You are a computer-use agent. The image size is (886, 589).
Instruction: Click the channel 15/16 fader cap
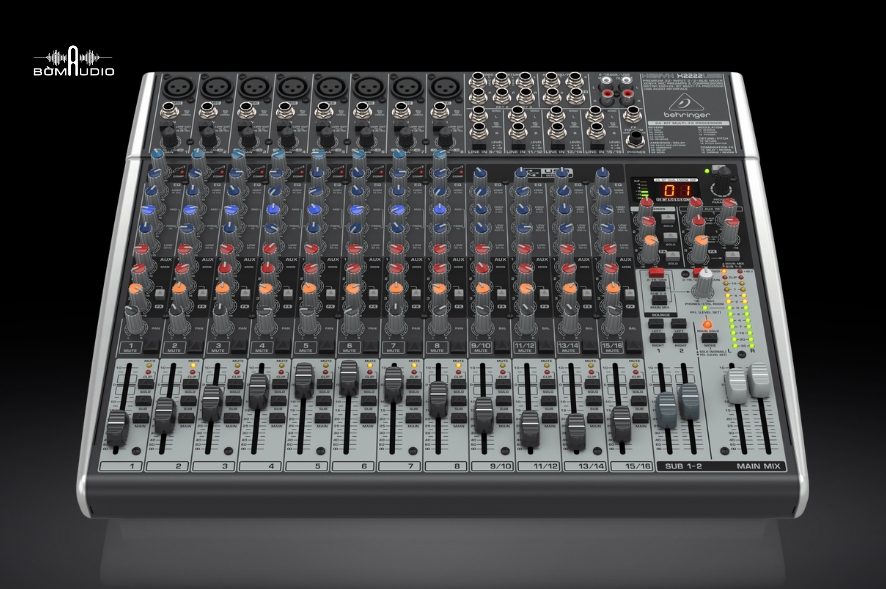[620, 423]
